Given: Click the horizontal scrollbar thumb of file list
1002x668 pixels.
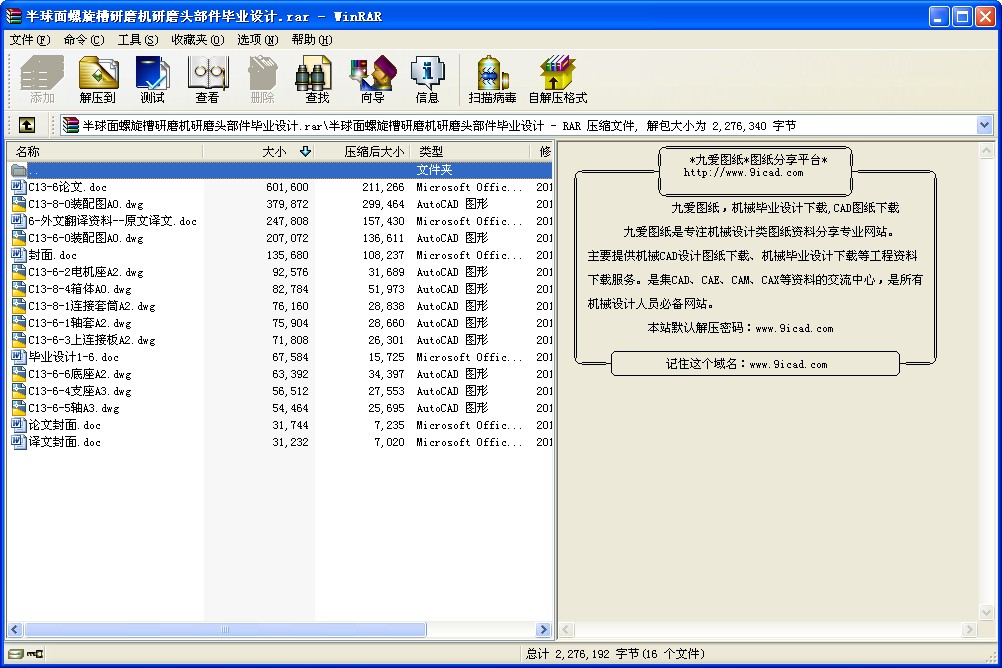Looking at the screenshot, I should pos(225,630).
